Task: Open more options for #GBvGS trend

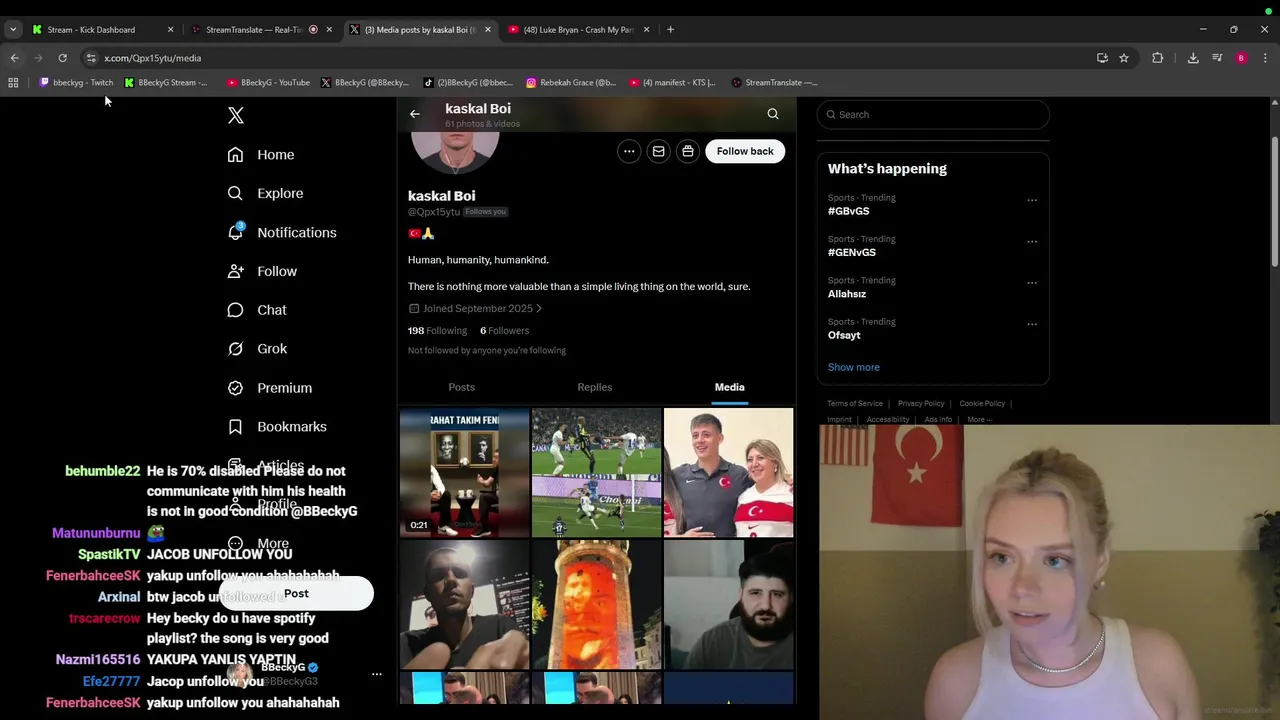Action: point(1032,200)
